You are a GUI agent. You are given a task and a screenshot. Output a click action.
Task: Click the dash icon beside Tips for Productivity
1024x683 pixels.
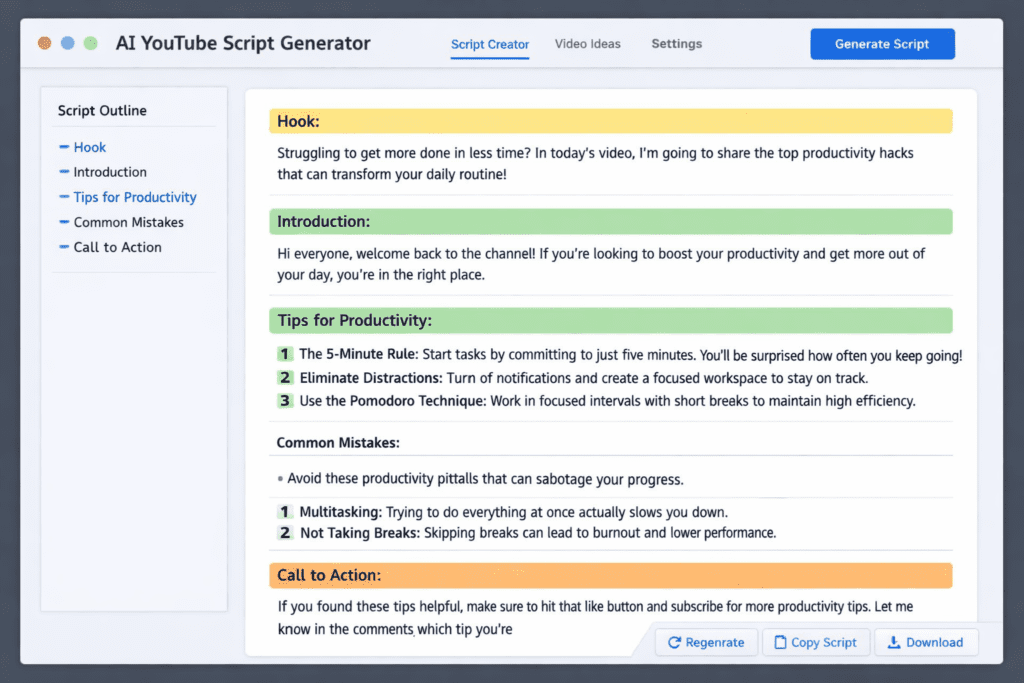63,197
